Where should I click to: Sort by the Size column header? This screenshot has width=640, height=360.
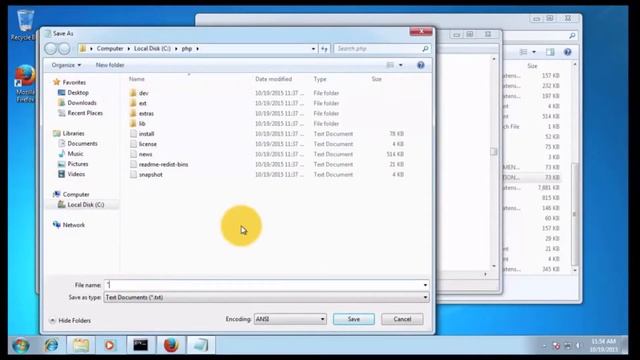point(376,79)
